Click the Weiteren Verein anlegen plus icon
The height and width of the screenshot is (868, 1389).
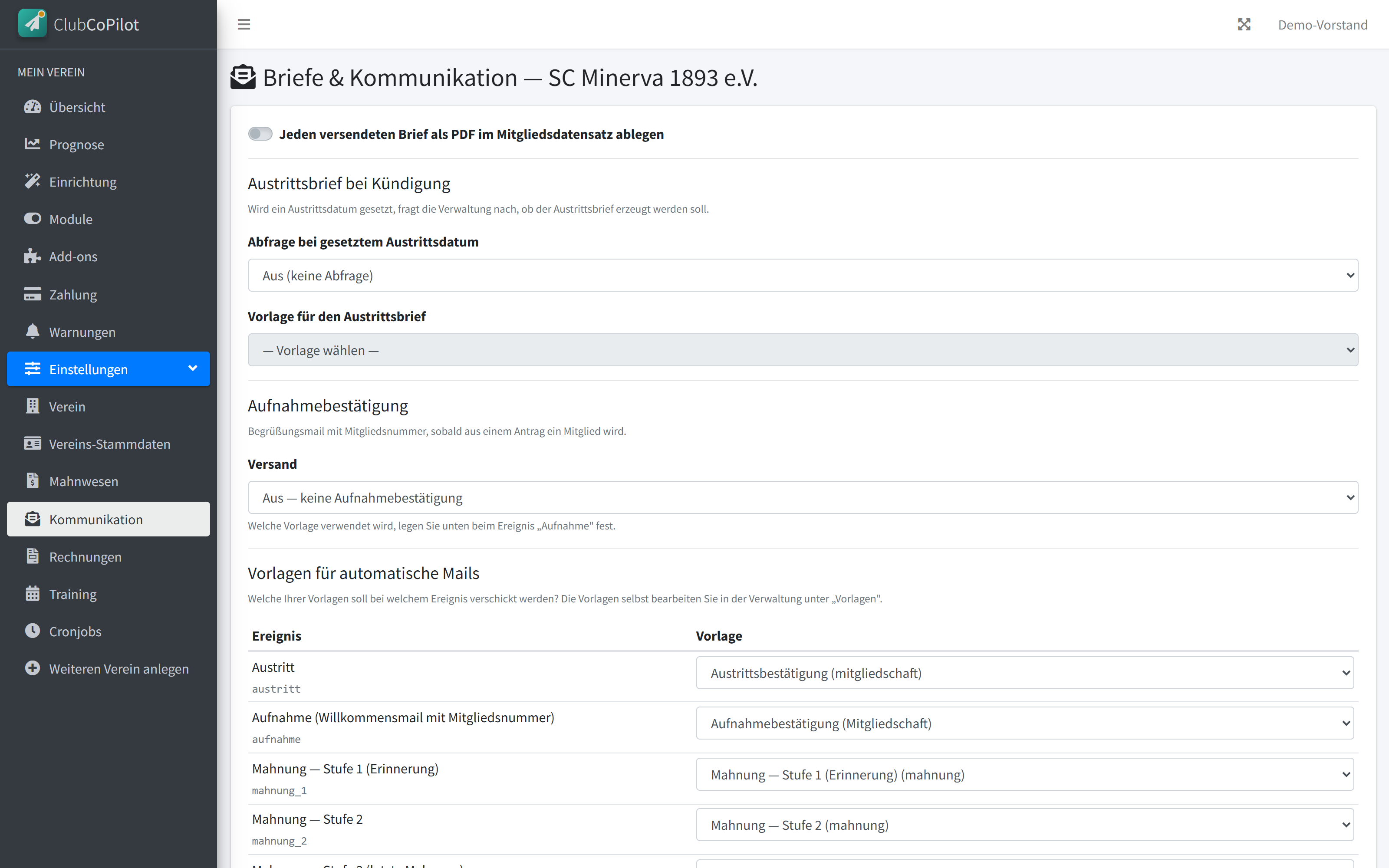point(33,668)
